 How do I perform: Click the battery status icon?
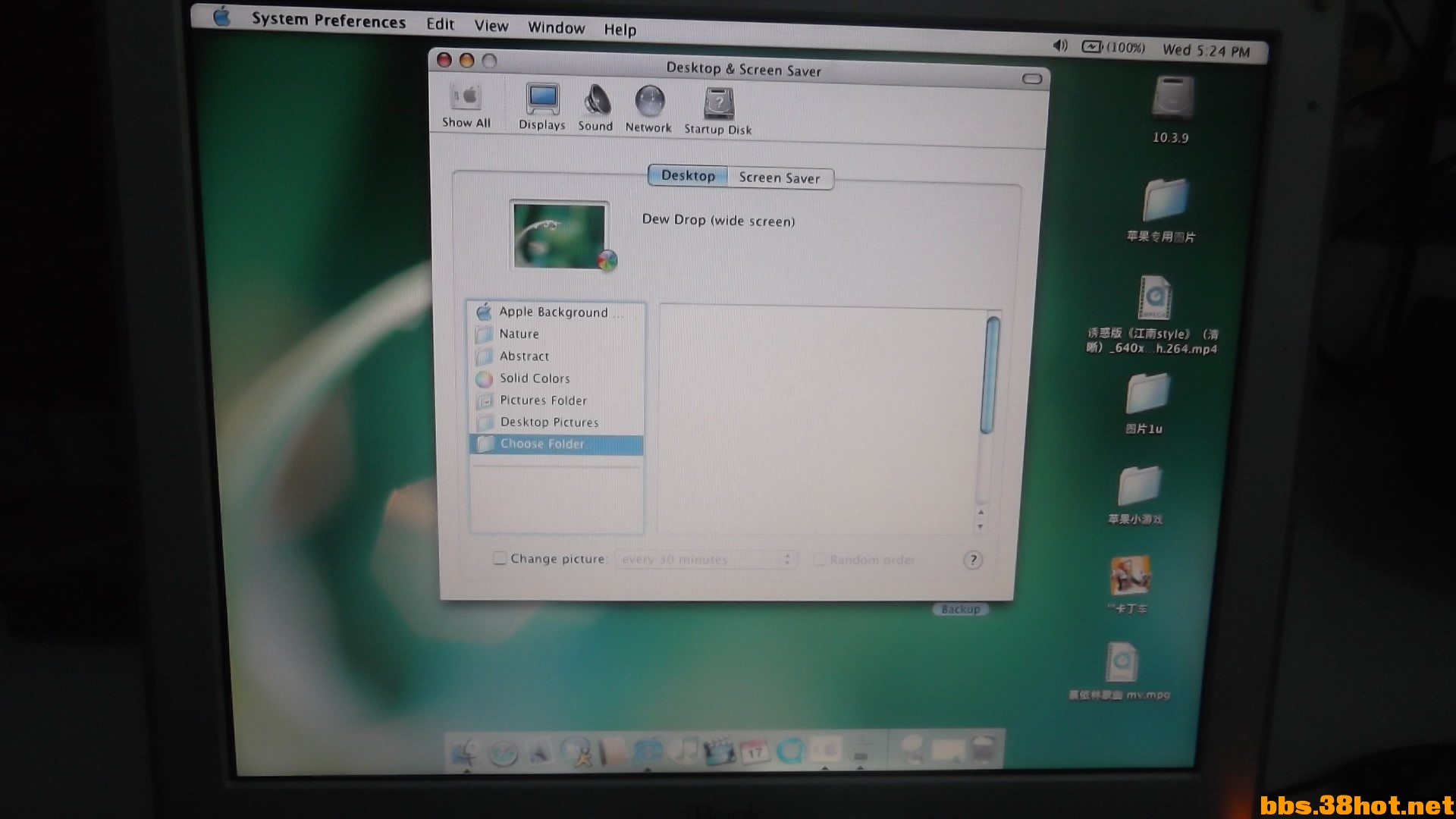click(x=1113, y=47)
